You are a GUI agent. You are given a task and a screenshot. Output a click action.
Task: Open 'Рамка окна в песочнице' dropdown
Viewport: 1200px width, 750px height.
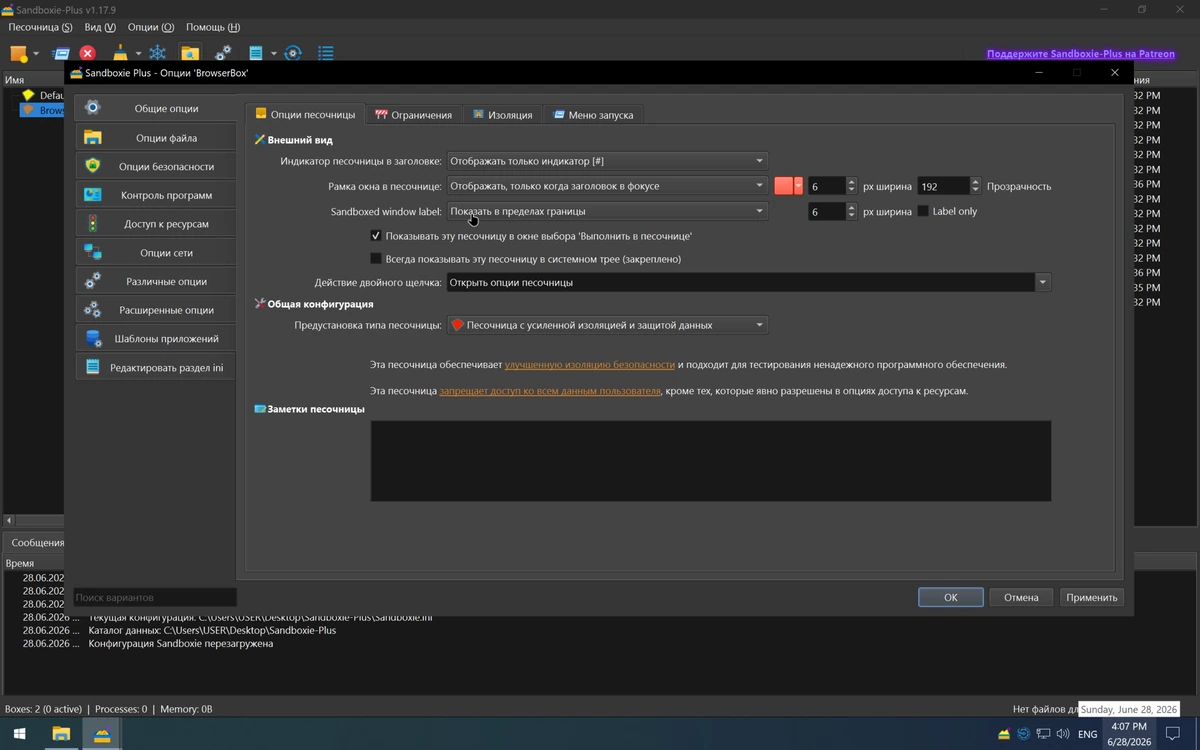(x=607, y=186)
